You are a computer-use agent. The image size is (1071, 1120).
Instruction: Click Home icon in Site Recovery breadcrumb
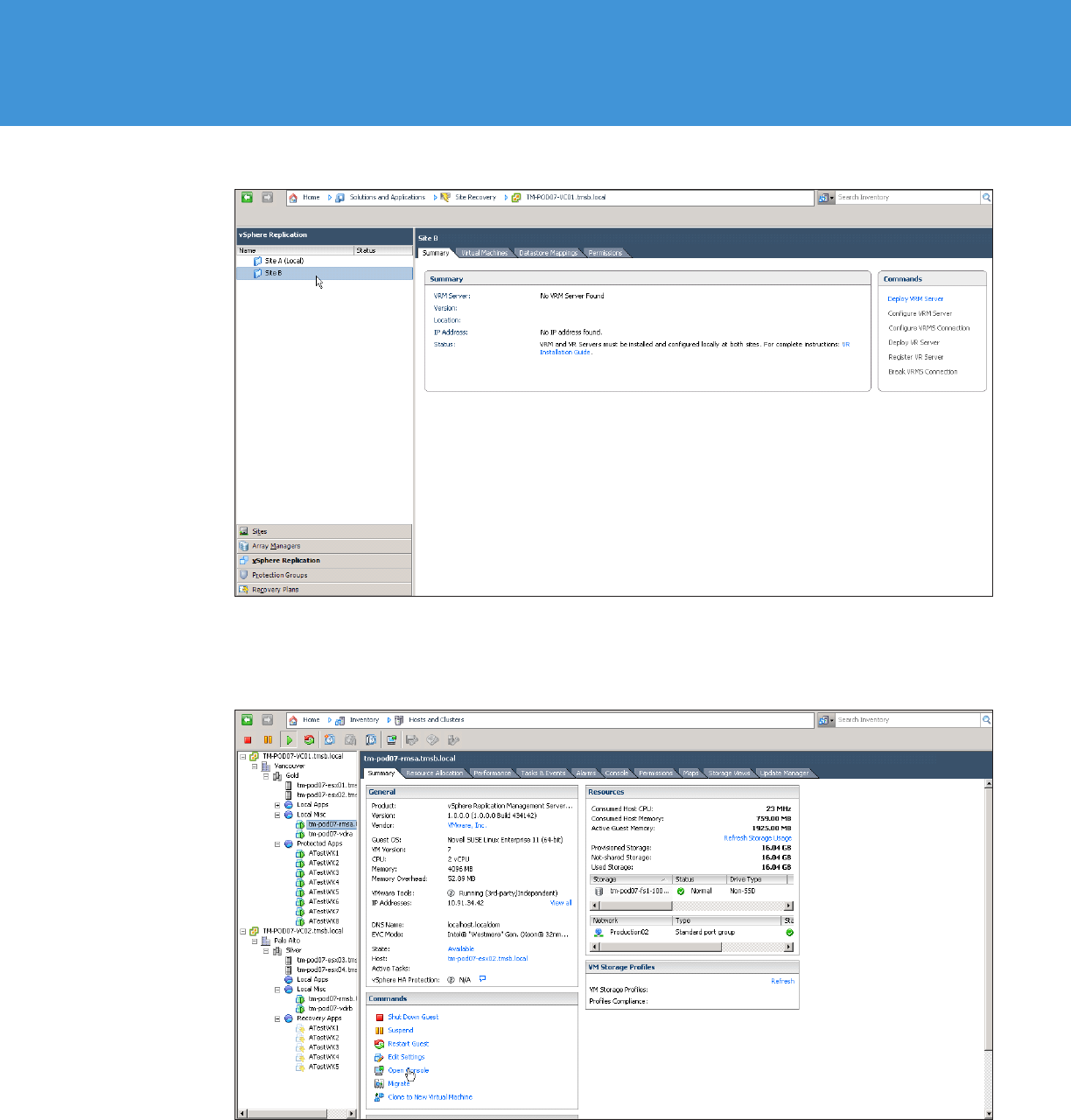tap(294, 198)
